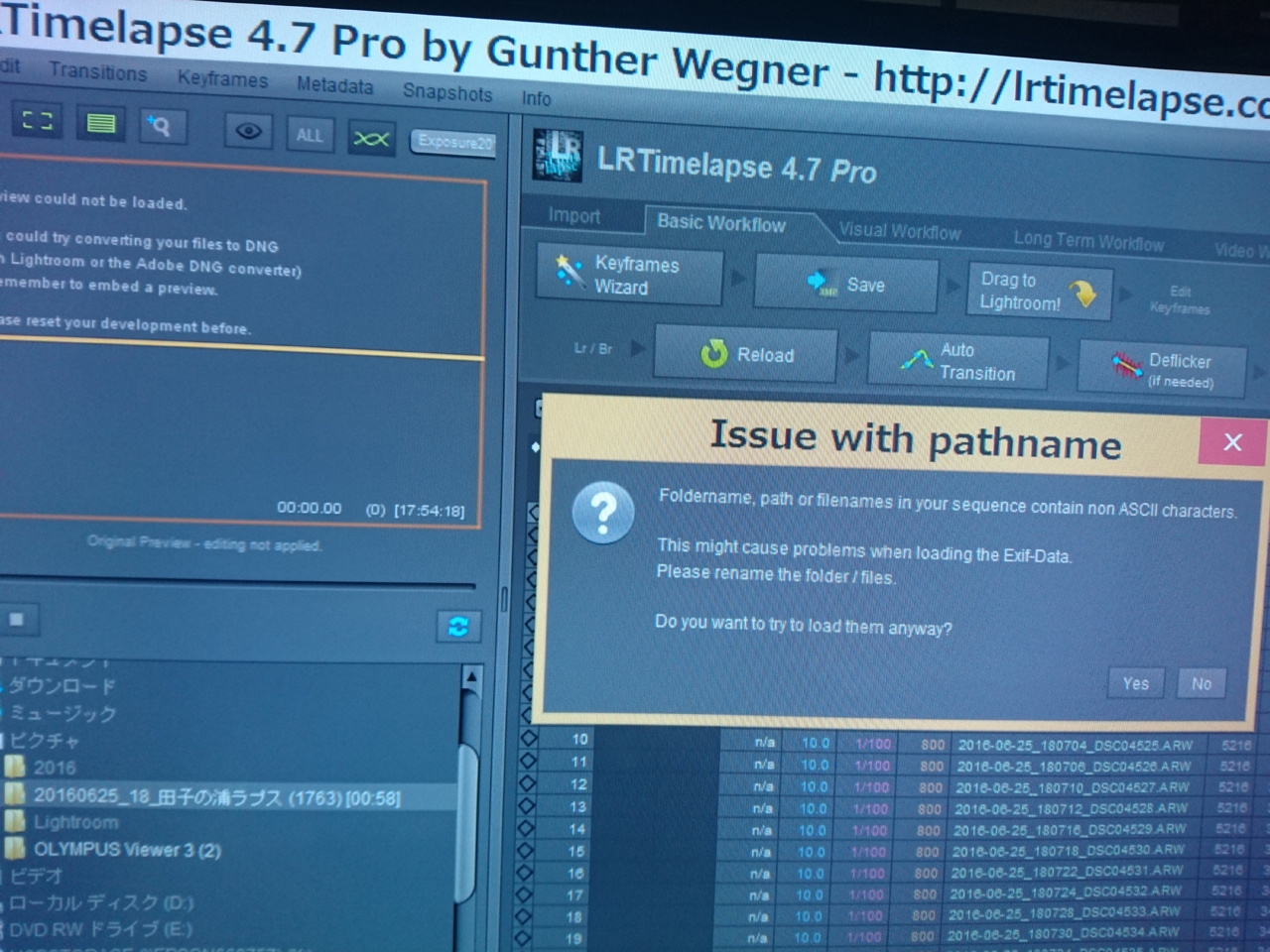Select the 20160625_18 sequence folder
This screenshot has height=952, width=1270.
pyautogui.click(x=216, y=796)
